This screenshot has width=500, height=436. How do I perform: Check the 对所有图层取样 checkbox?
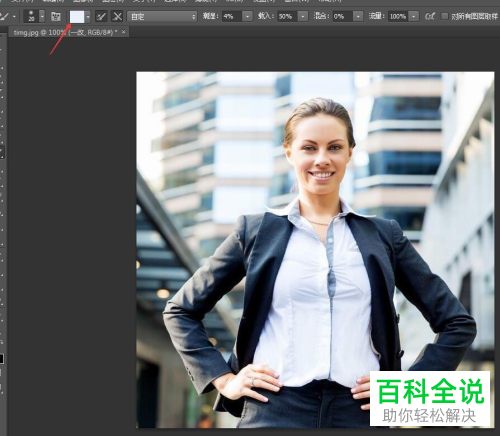click(x=445, y=16)
